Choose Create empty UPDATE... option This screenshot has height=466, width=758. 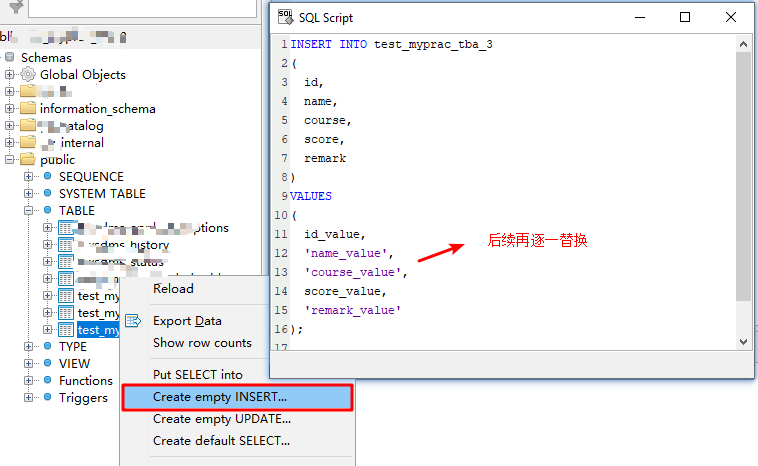[x=221, y=419]
